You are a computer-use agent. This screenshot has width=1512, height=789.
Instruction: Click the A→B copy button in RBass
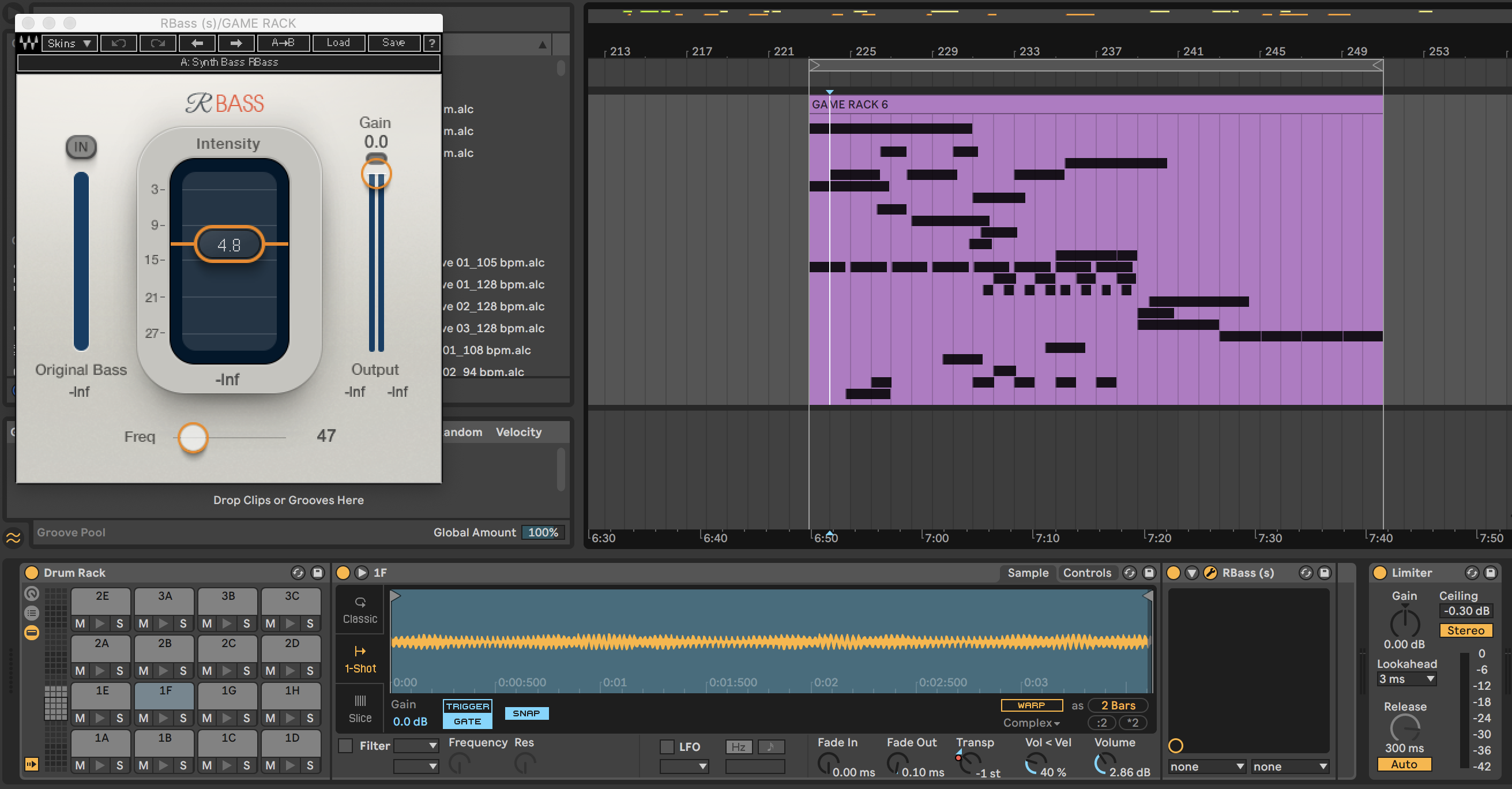(283, 43)
